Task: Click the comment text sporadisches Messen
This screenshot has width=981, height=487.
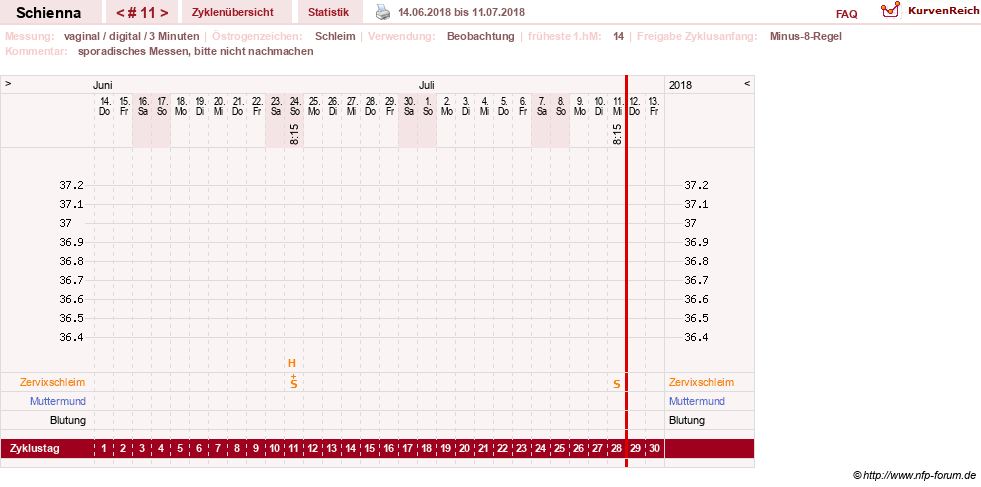Action: point(195,51)
